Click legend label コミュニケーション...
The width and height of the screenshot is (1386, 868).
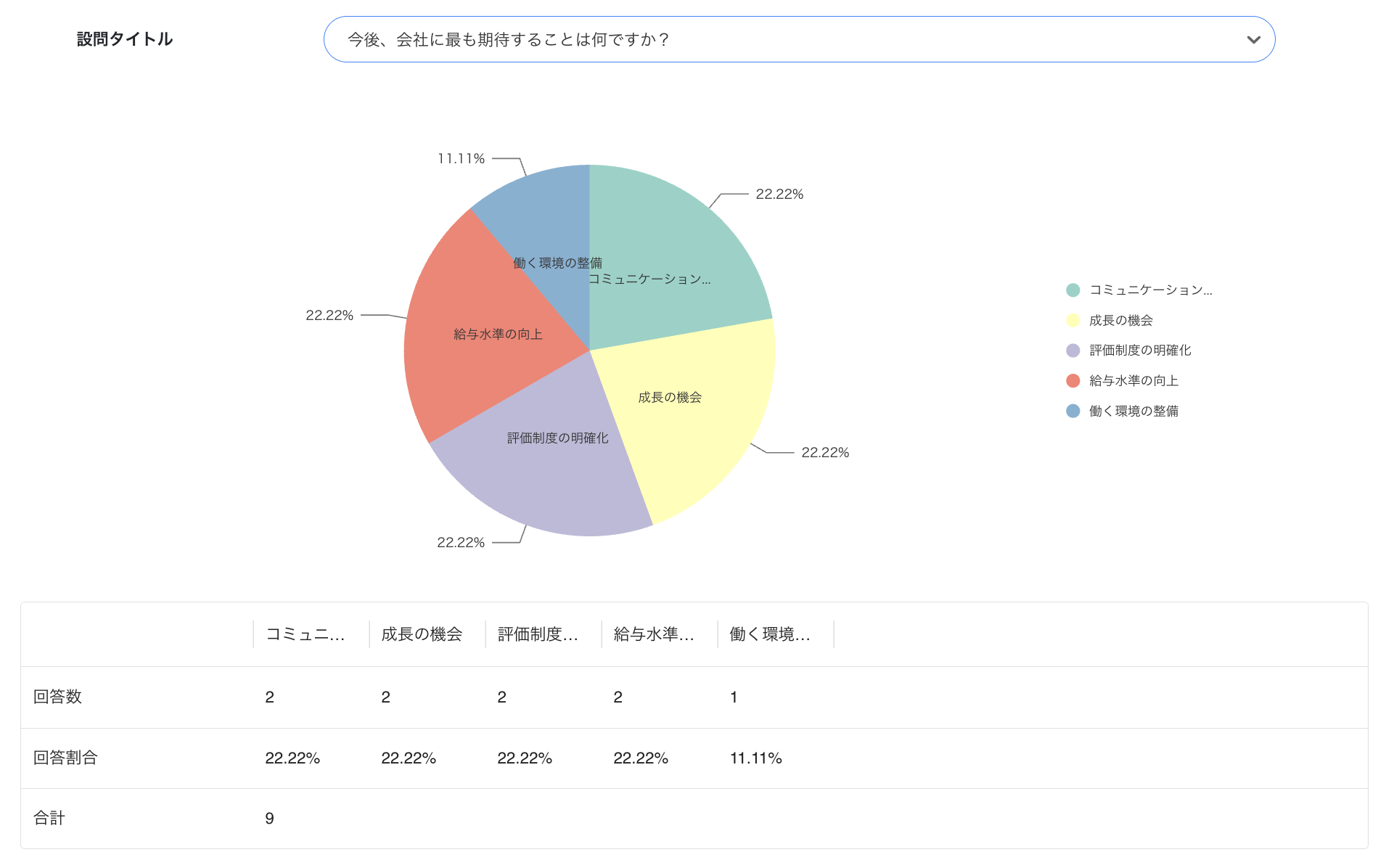pos(1151,290)
